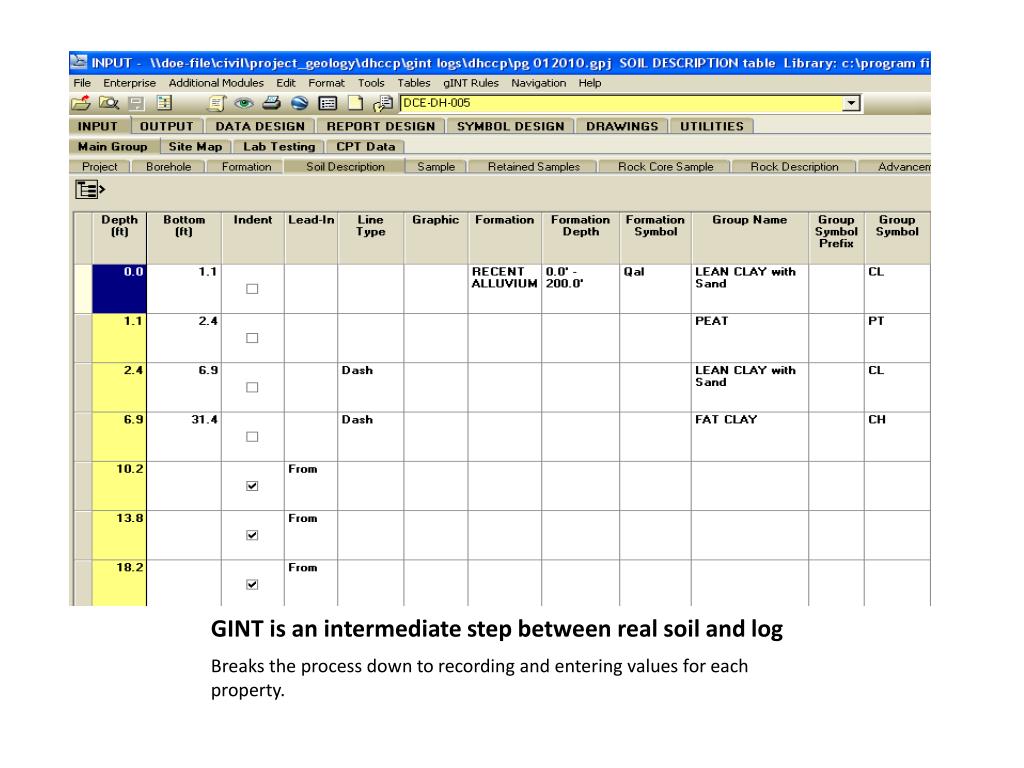The image size is (1024, 768).
Task: Toggle Indent checkbox for depth 6.9 row
Action: click(252, 436)
